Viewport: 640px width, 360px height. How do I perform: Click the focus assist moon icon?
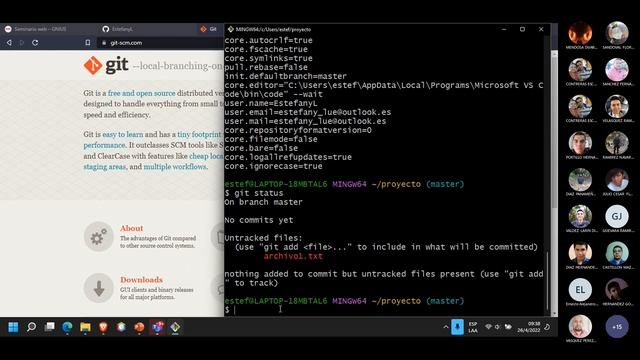pos(547,327)
